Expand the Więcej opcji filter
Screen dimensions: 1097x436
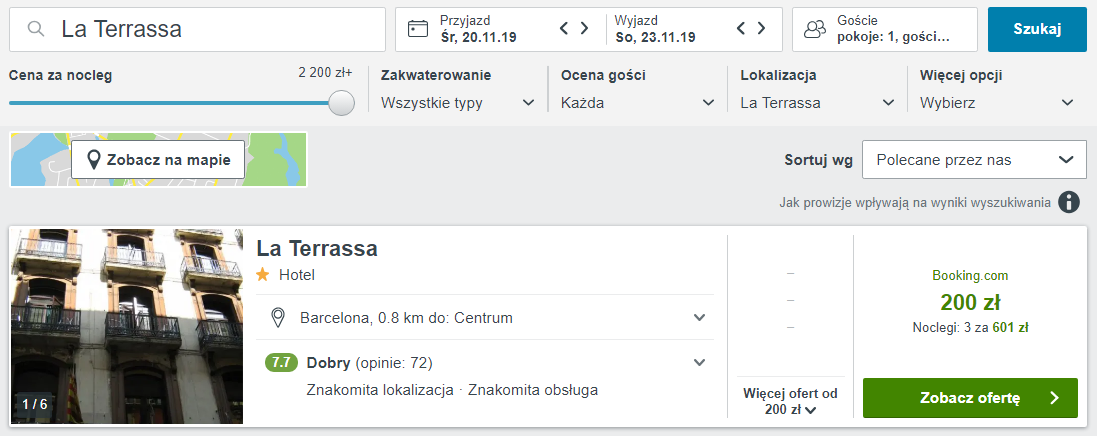(997, 103)
